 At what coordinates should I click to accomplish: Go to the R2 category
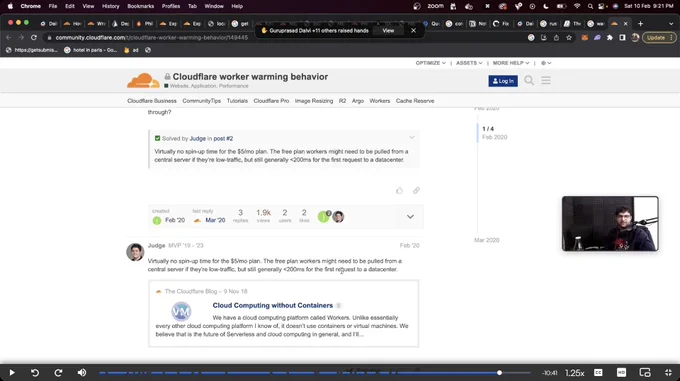[x=342, y=101]
